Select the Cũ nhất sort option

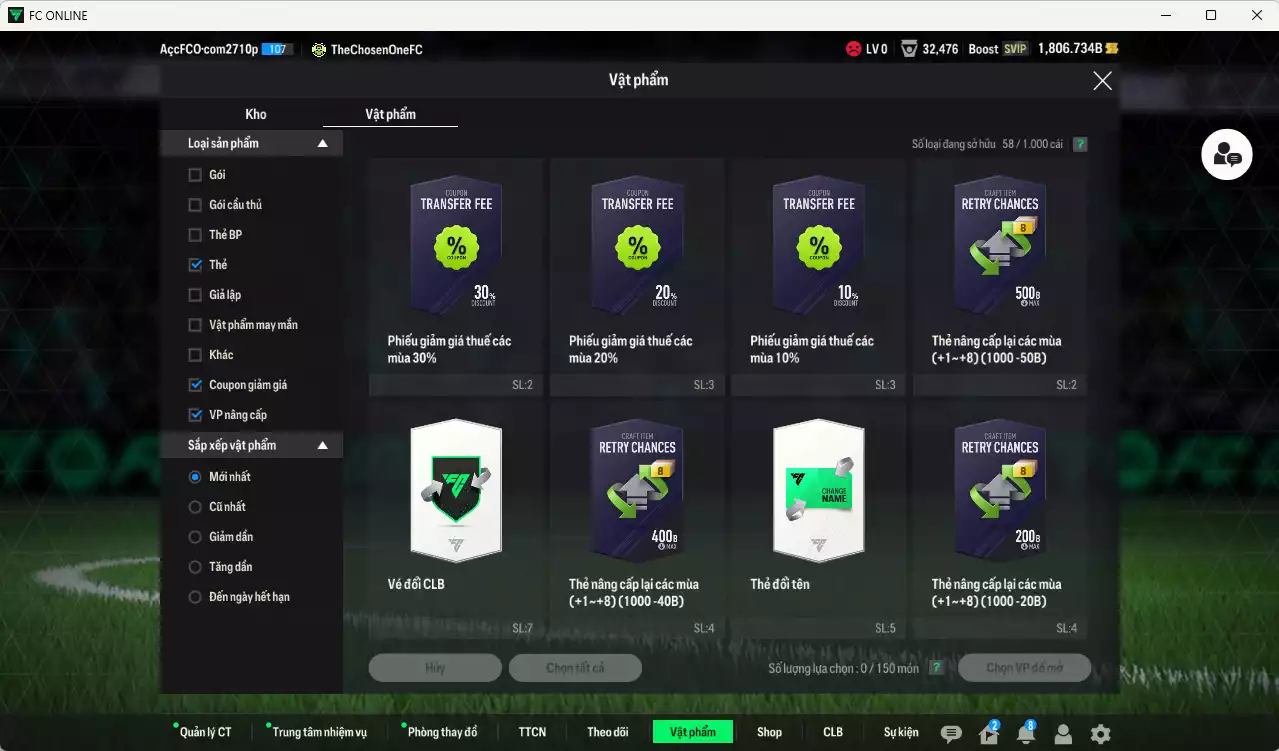tap(195, 507)
